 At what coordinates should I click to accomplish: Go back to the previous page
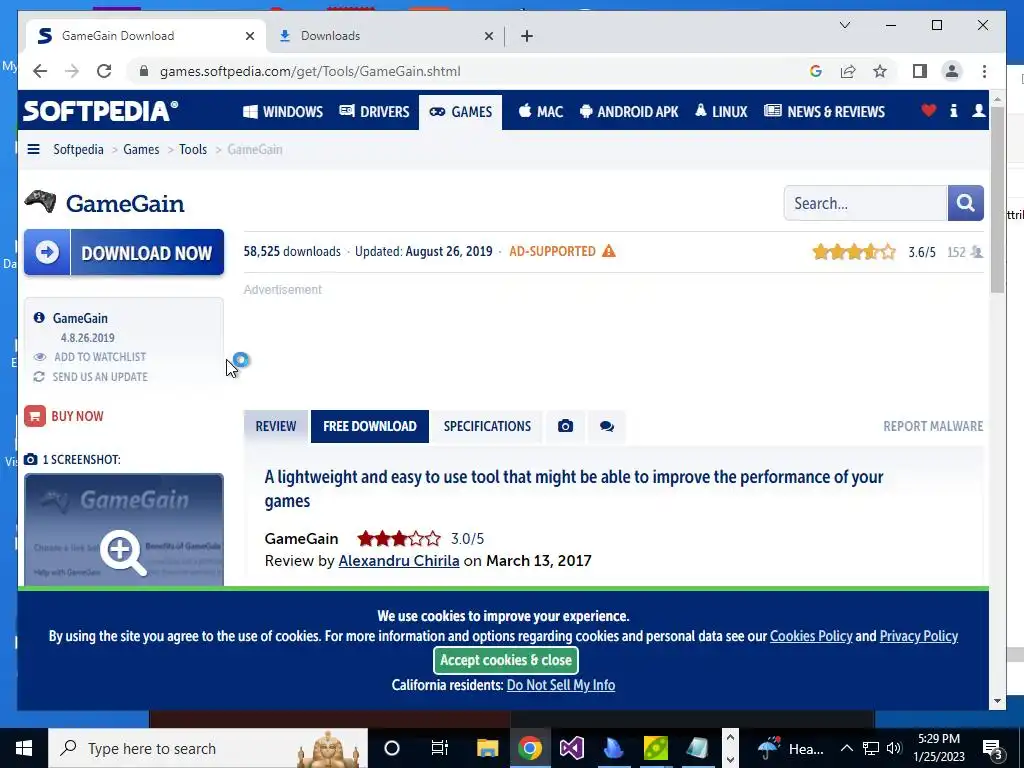pos(40,71)
